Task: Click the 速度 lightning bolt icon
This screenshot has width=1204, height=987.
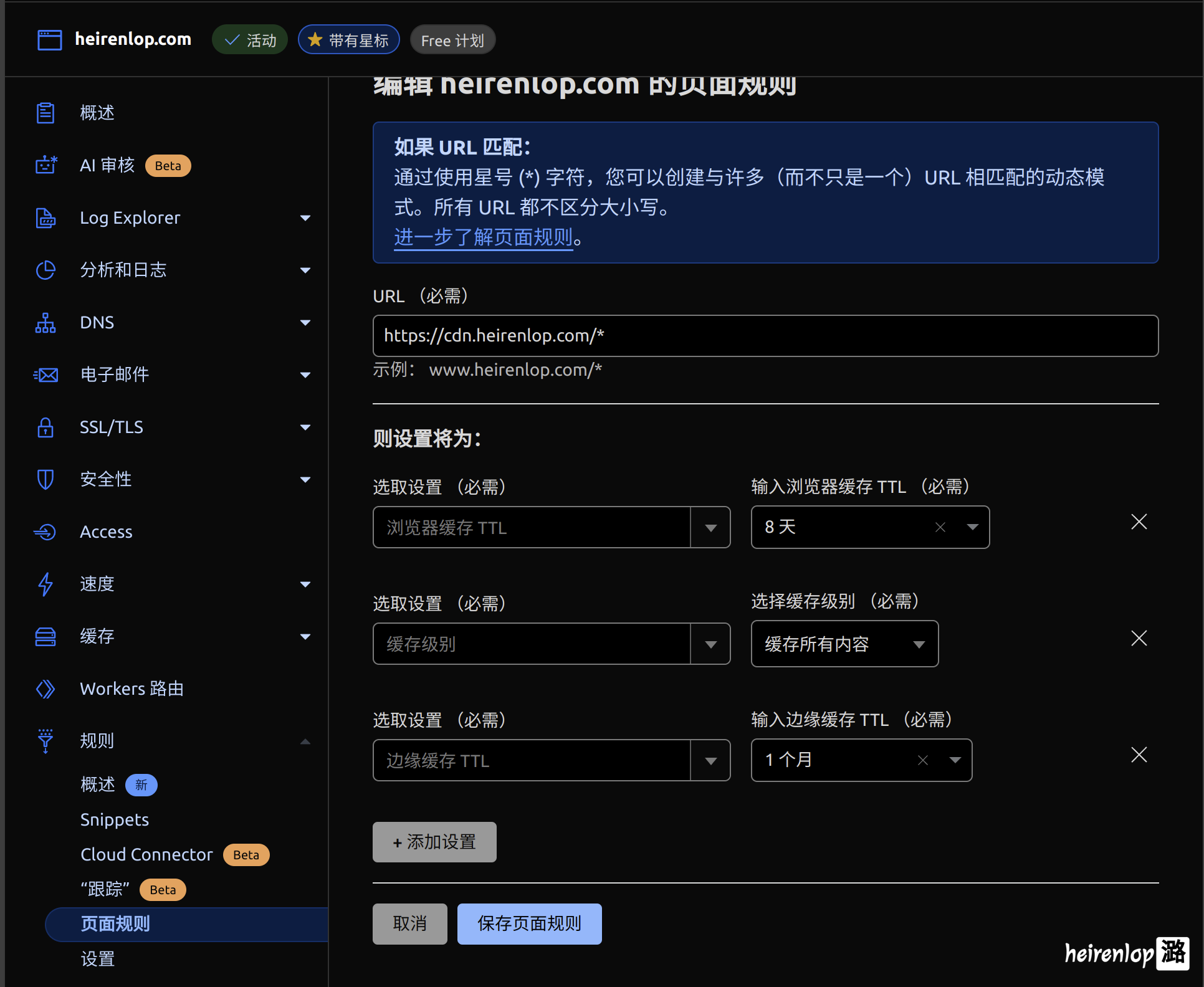Action: 45,584
